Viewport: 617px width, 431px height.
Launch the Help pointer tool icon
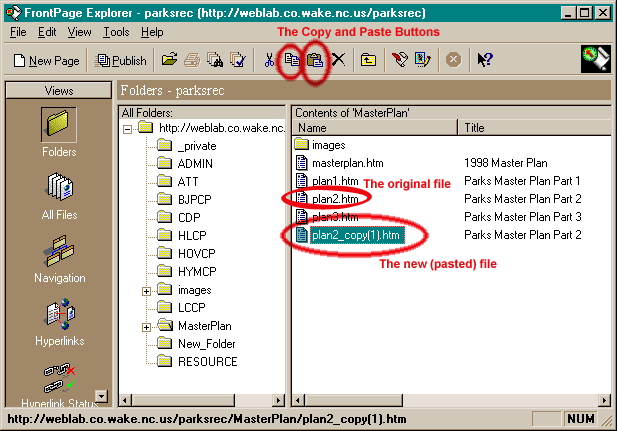pyautogui.click(x=485, y=60)
